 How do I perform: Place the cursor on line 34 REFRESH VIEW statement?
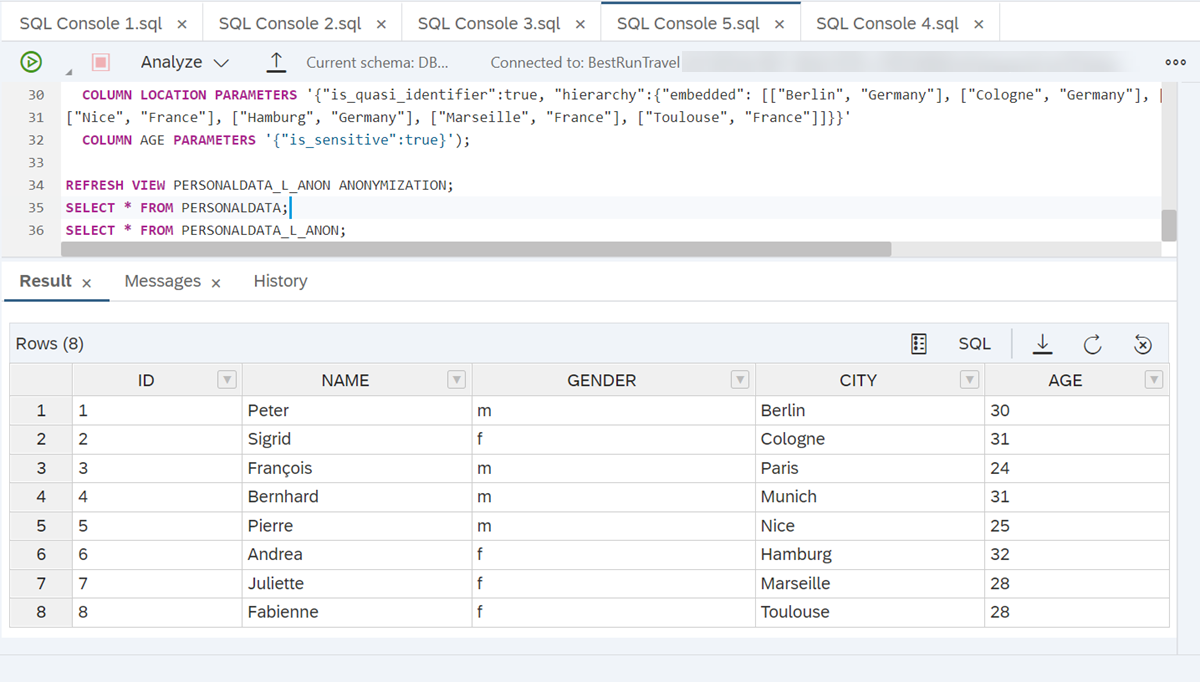(259, 185)
